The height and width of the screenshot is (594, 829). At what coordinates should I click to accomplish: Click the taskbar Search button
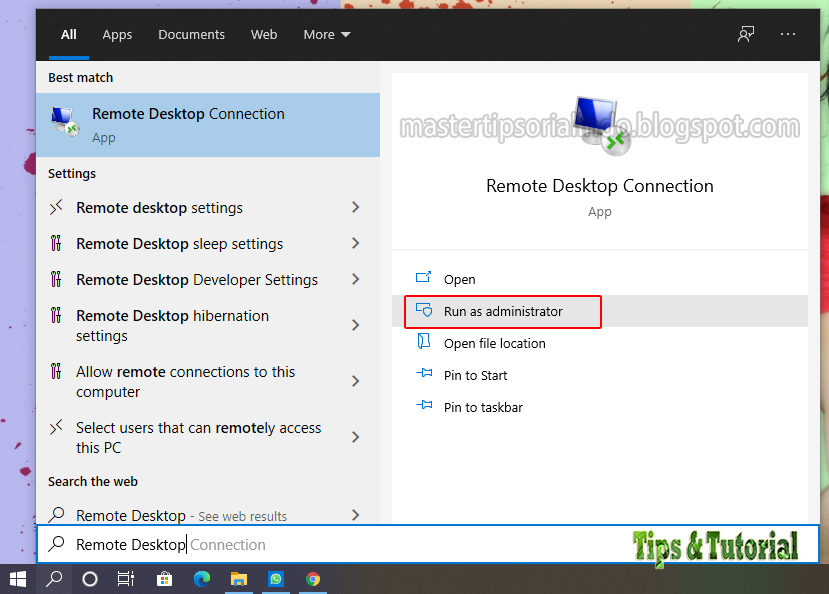(54, 579)
